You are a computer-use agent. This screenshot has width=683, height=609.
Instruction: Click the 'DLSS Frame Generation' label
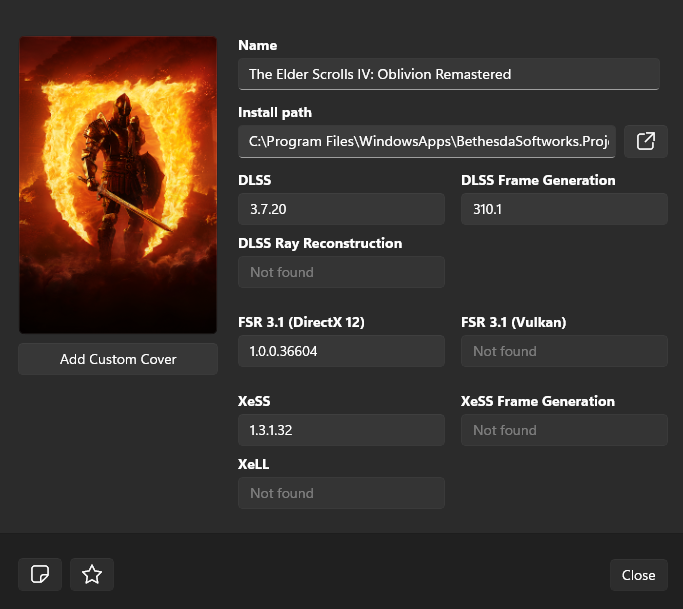coord(538,180)
